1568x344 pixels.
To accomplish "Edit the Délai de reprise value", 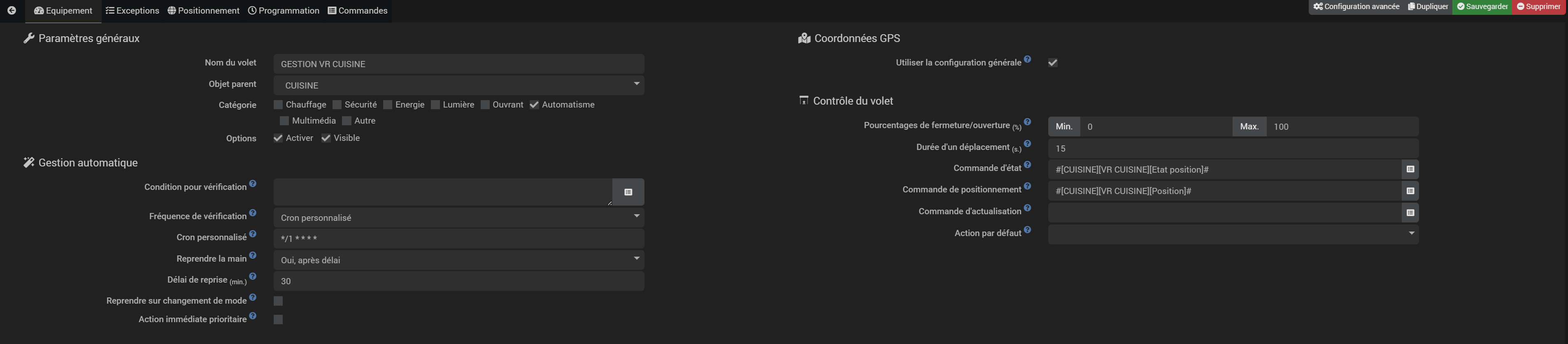I will (459, 281).
